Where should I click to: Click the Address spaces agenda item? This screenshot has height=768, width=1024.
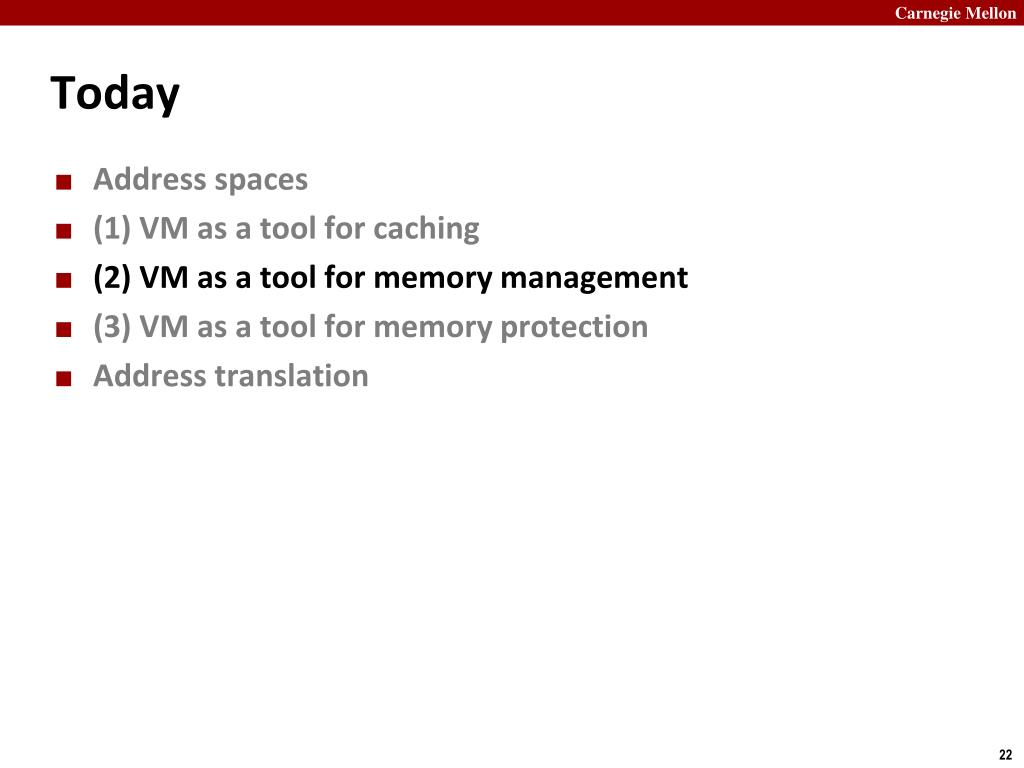pos(200,180)
